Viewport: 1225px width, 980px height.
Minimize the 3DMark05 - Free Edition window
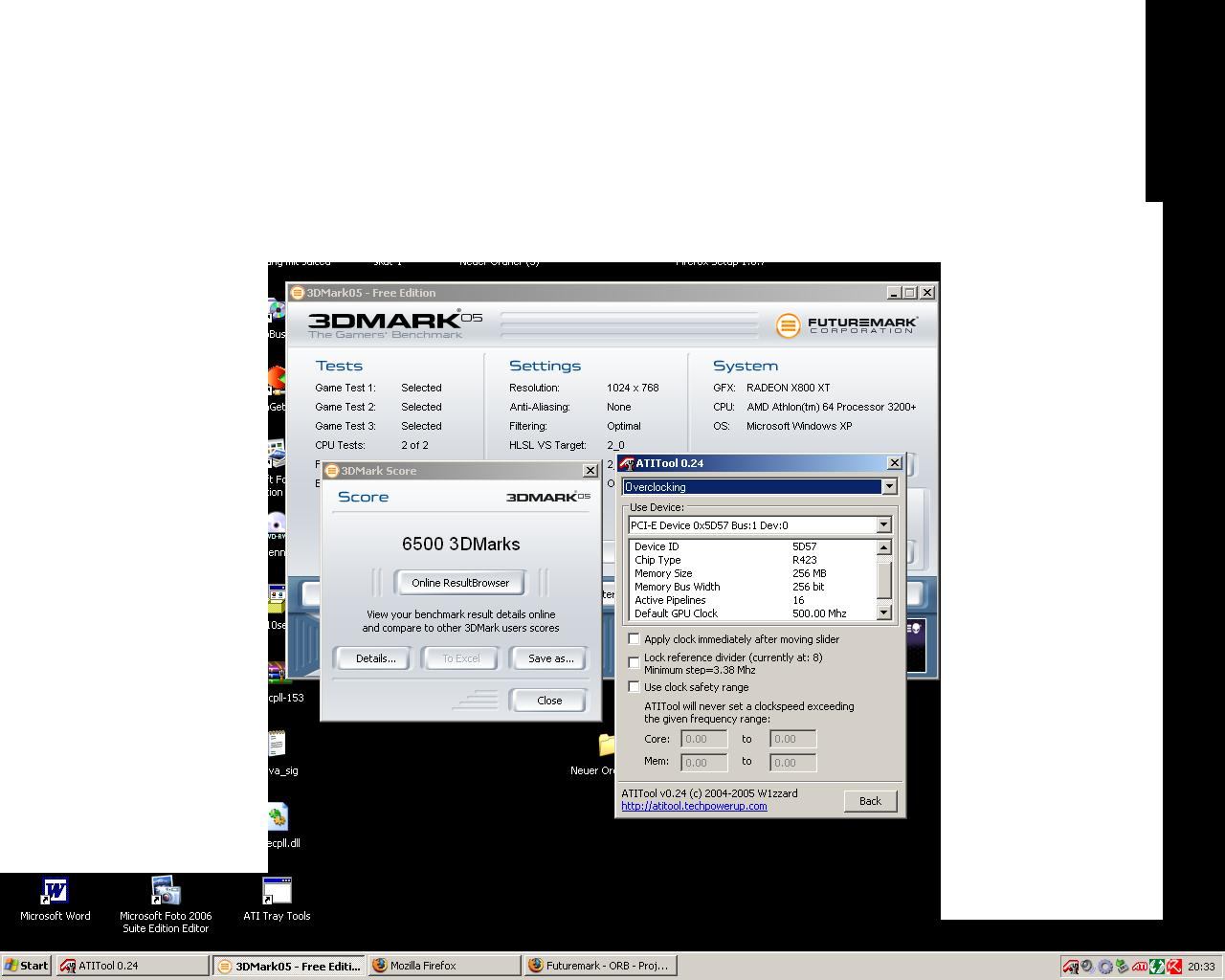click(894, 293)
